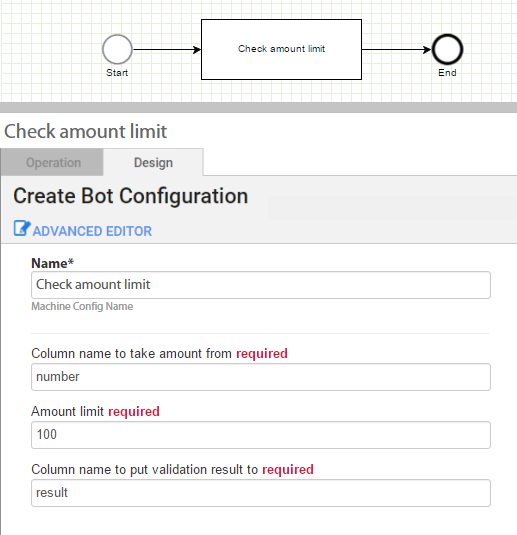Viewport: 517px width, 535px height.
Task: Click the column name to take amount field
Action: click(261, 377)
